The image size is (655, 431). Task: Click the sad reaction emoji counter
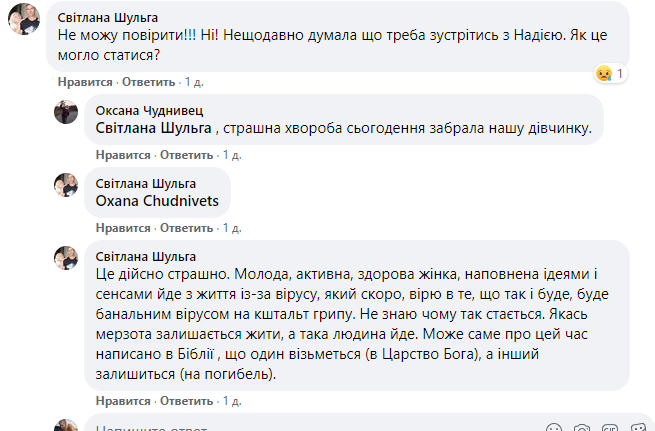tap(610, 74)
